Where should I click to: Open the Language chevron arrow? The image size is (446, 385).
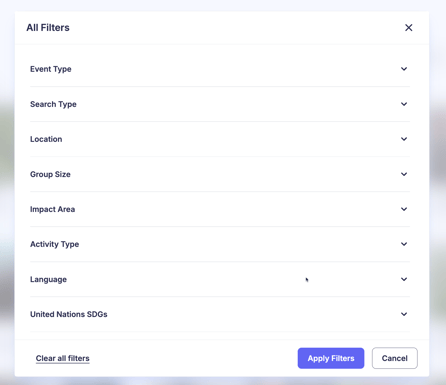[x=404, y=279]
